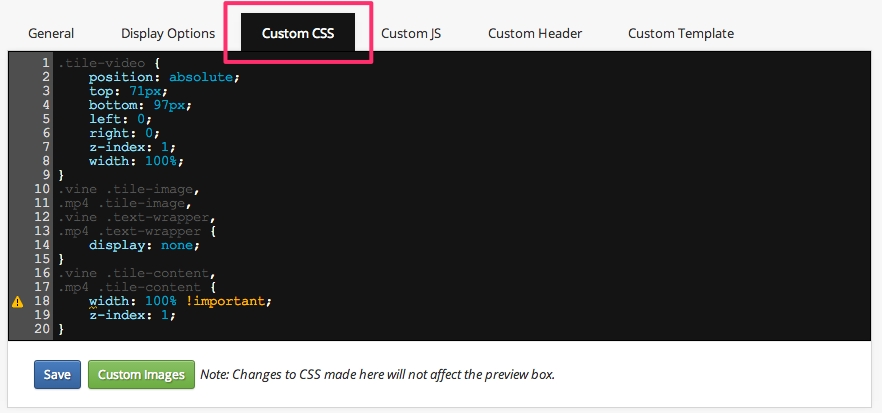This screenshot has width=882, height=413.
Task: Click the 'z-index: 1;' code on line 19
Action: click(x=132, y=315)
